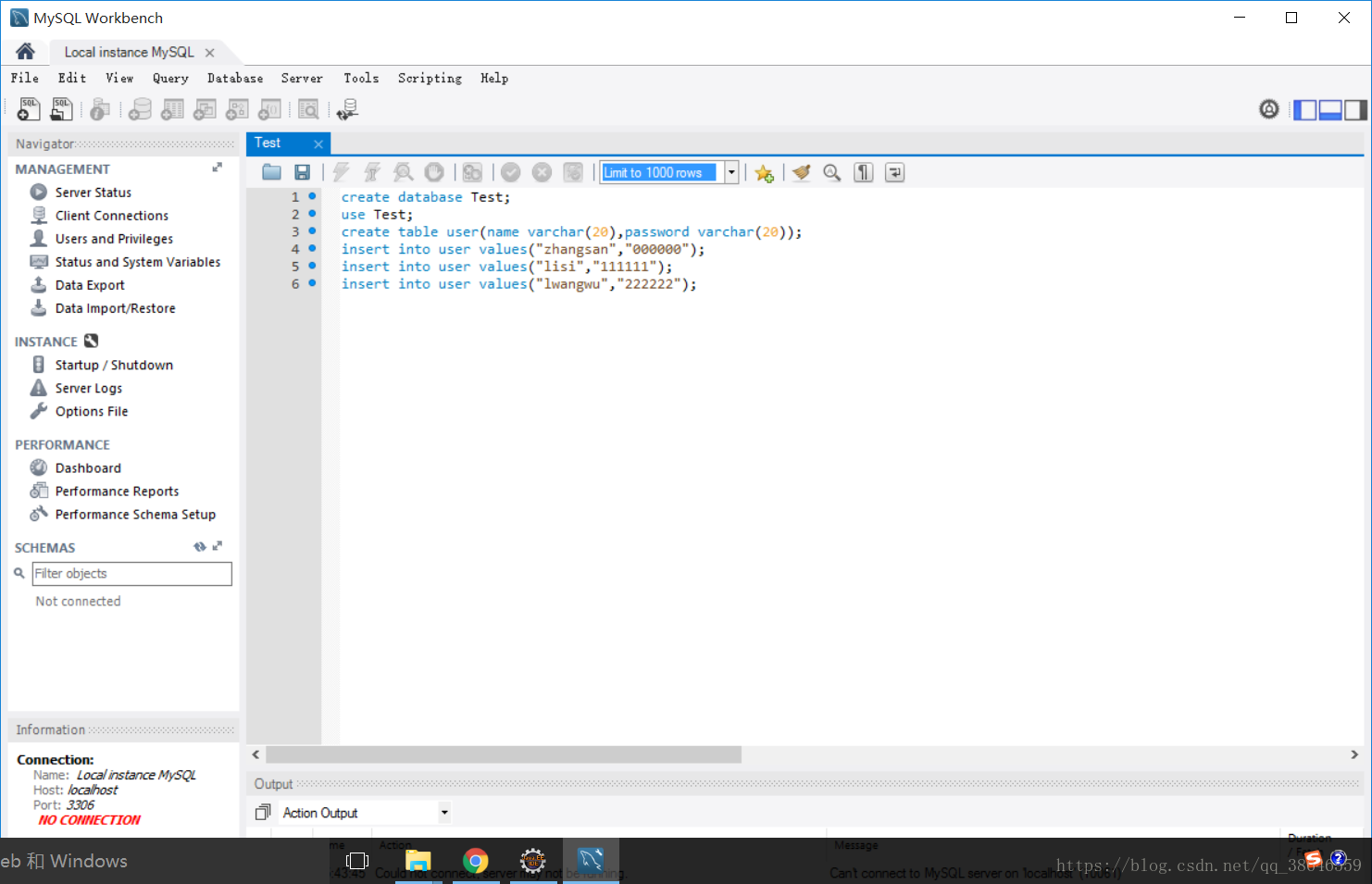Stop the running query

point(434,172)
